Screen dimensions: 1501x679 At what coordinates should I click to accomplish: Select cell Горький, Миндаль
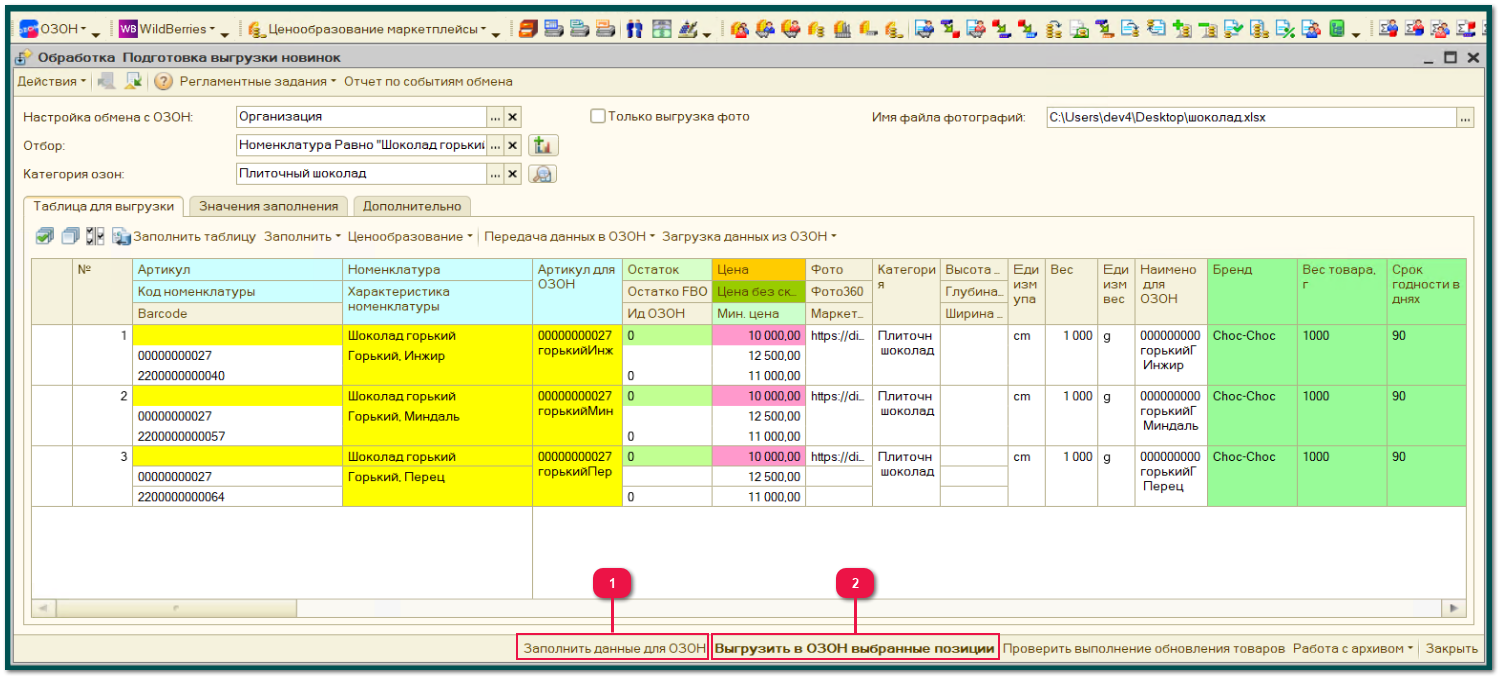(x=438, y=416)
